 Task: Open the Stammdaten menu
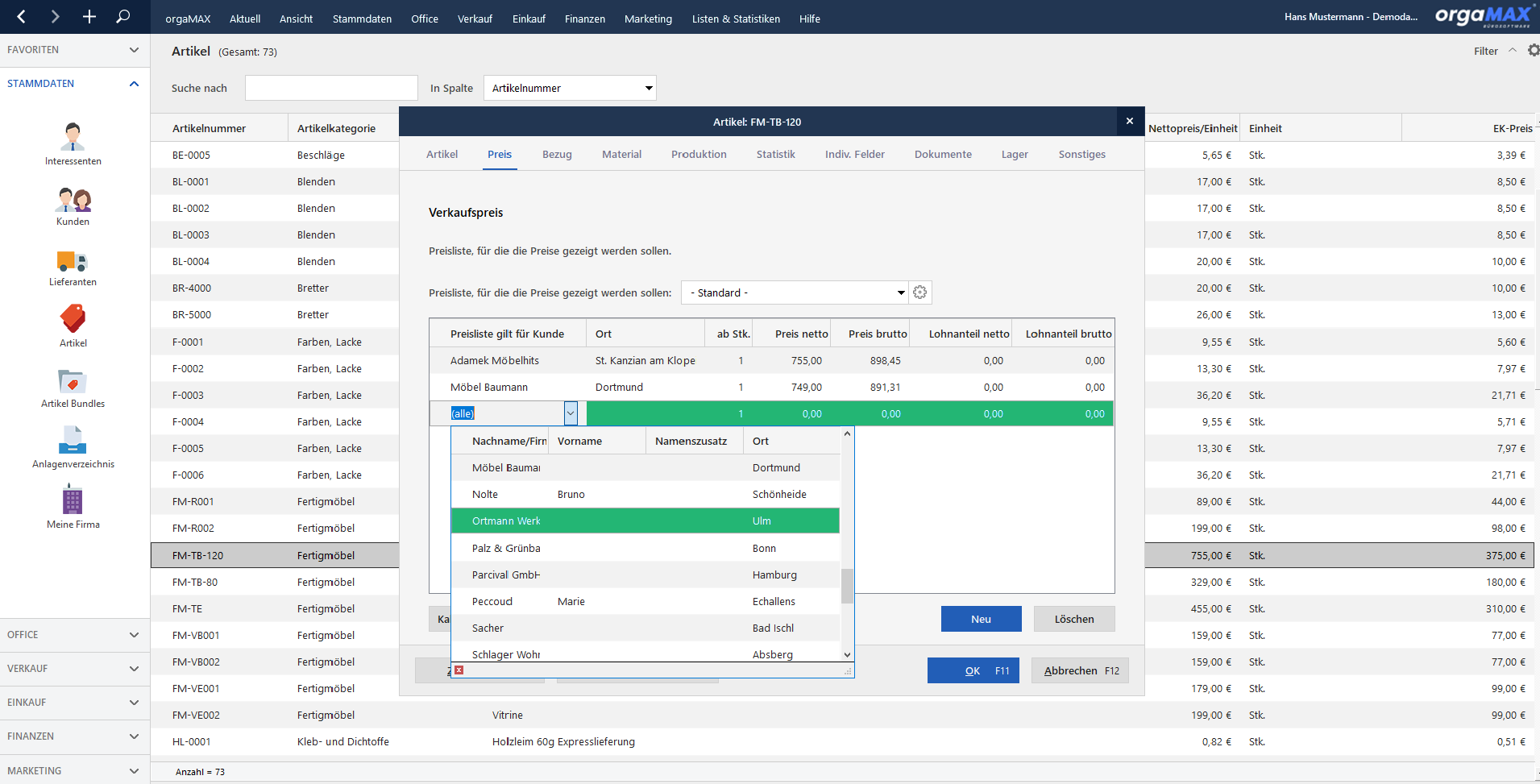tap(362, 19)
